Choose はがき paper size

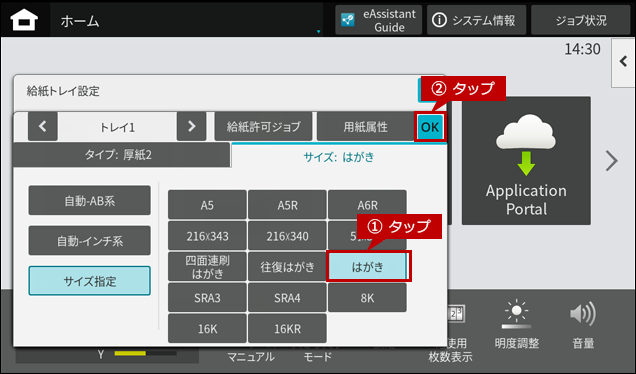coord(367,266)
